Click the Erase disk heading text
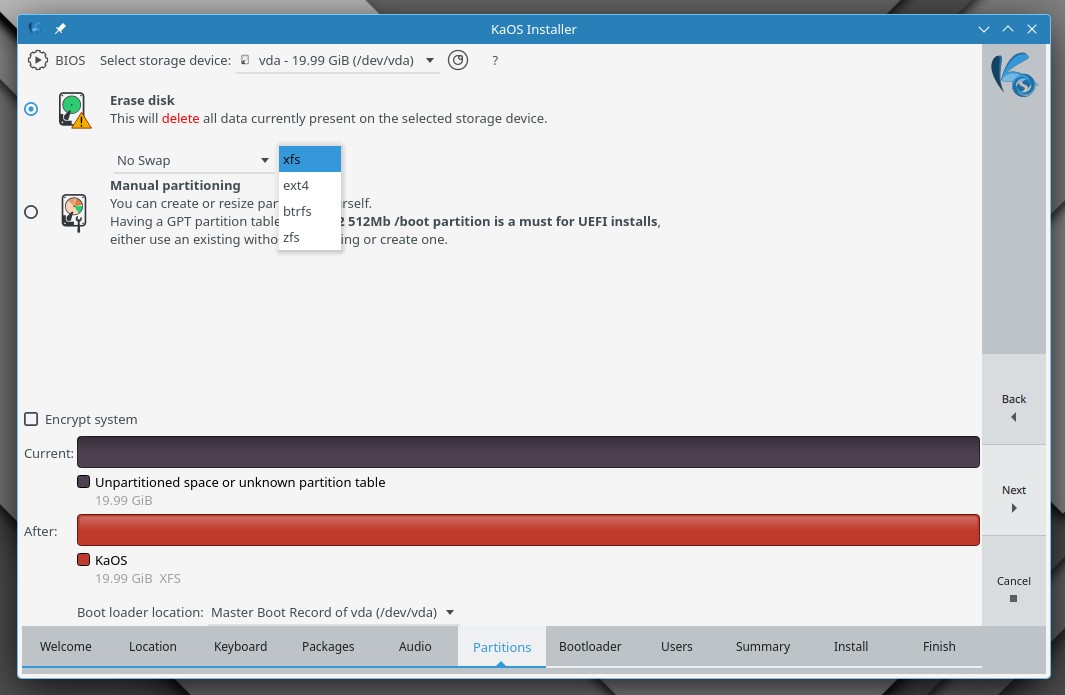 coord(142,101)
